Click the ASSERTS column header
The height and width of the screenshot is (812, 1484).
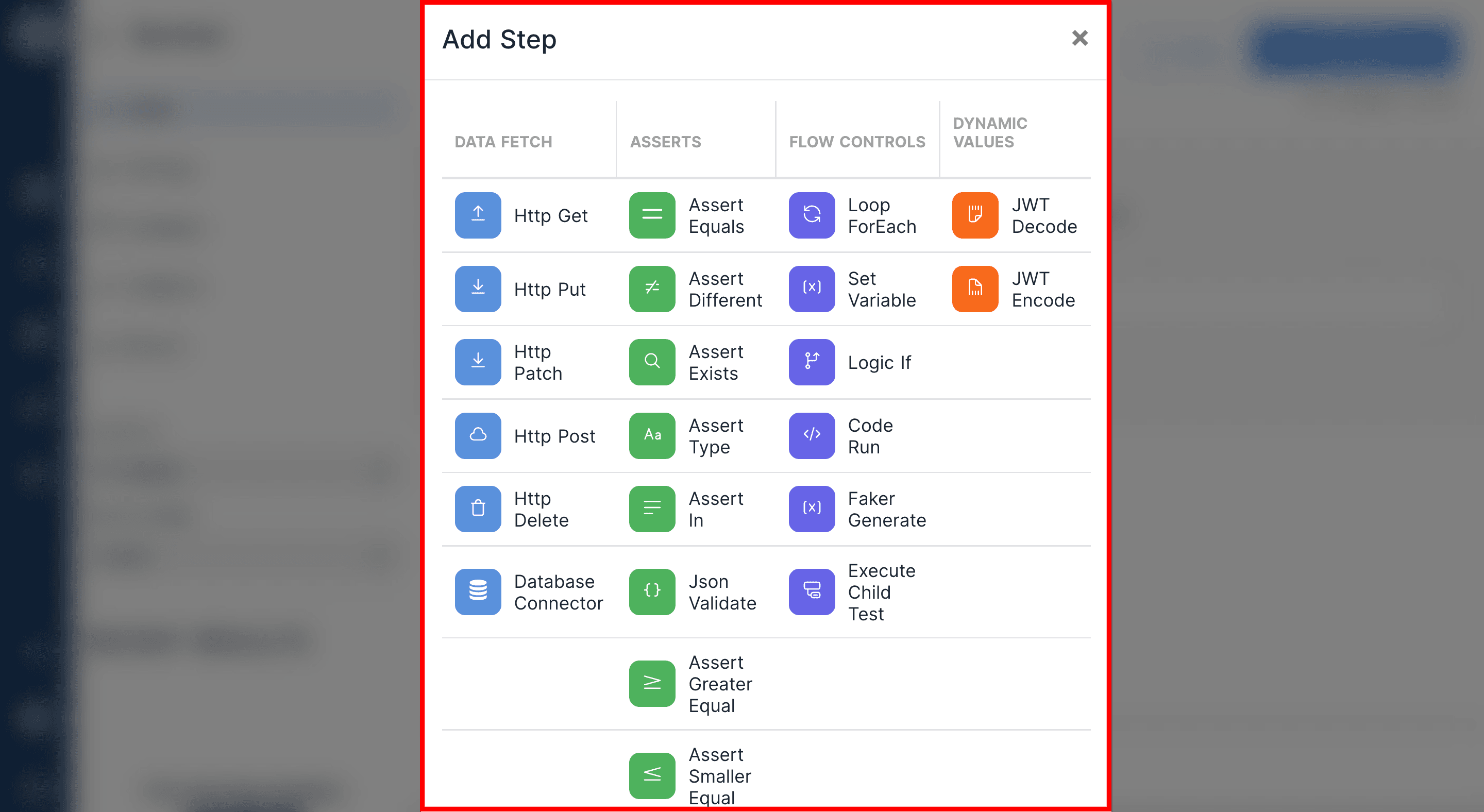pyautogui.click(x=665, y=142)
